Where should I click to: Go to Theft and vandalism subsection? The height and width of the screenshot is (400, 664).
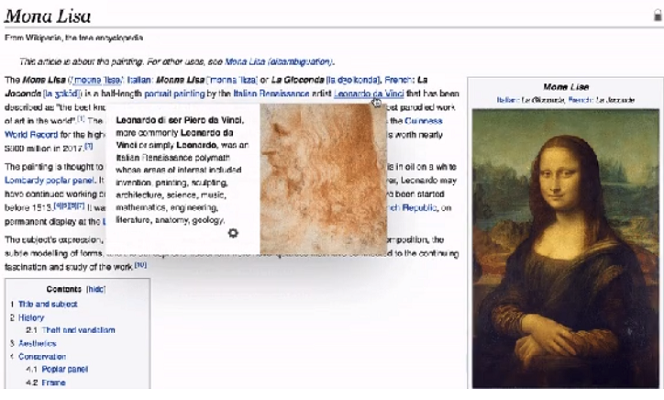coord(78,330)
